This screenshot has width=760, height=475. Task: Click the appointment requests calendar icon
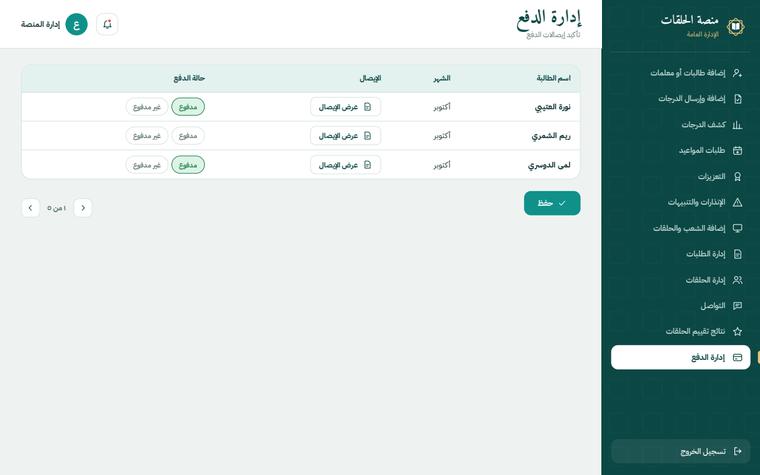click(737, 151)
